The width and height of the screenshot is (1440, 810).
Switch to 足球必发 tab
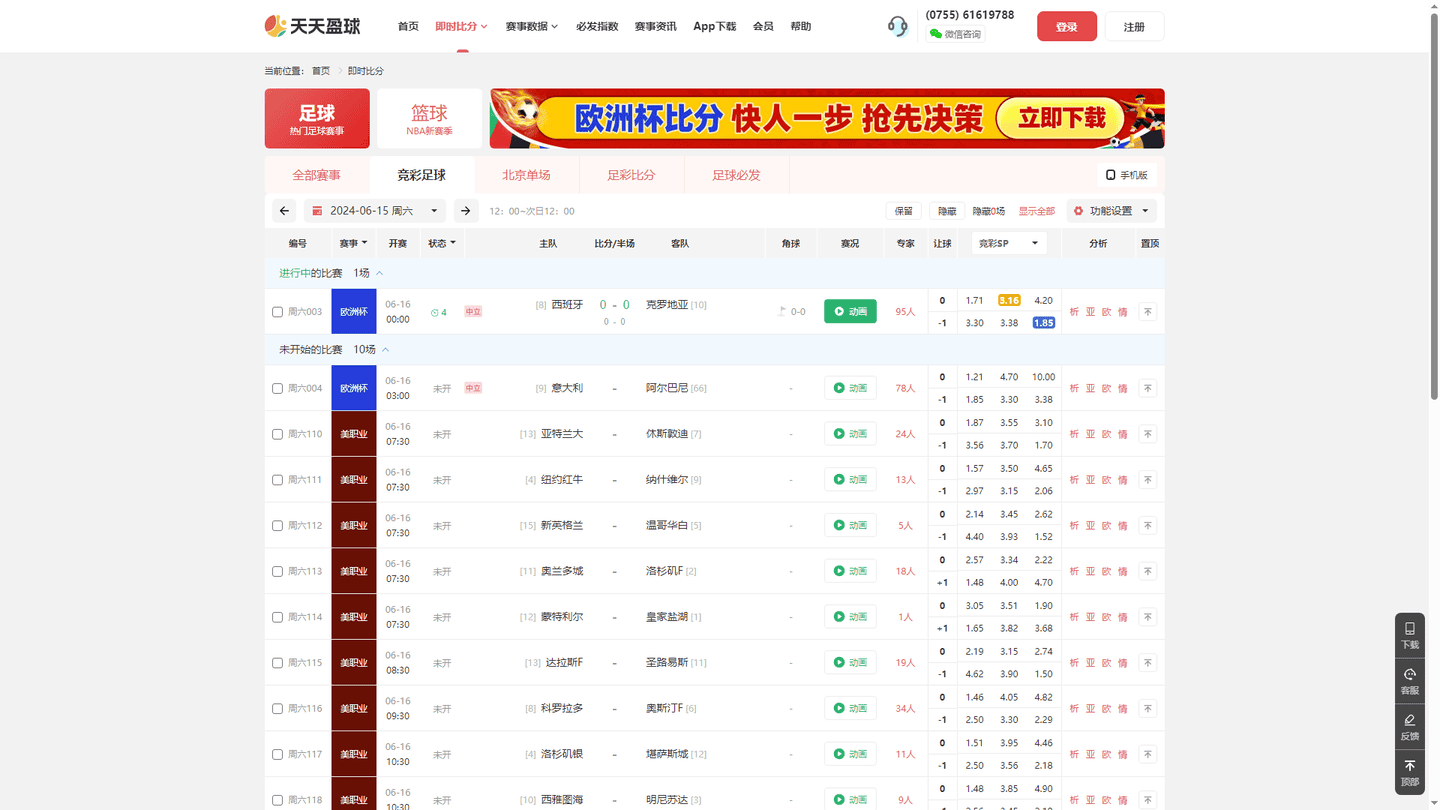pos(737,175)
